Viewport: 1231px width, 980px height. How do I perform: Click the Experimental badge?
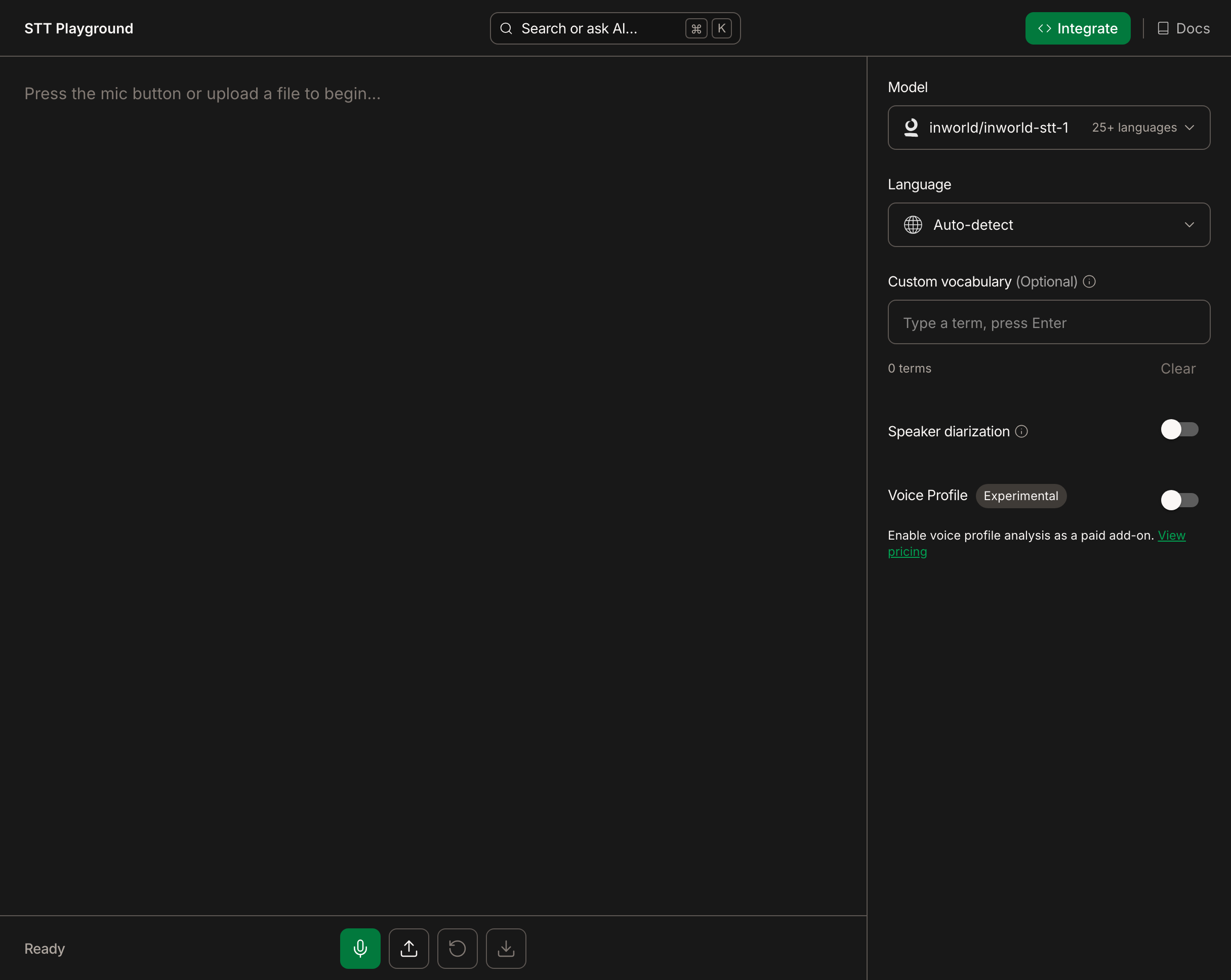1021,496
